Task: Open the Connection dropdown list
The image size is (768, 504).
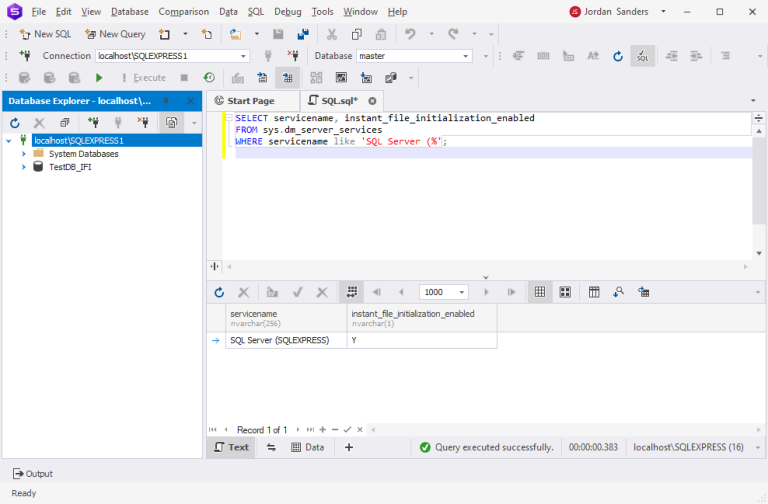Action: [x=242, y=56]
